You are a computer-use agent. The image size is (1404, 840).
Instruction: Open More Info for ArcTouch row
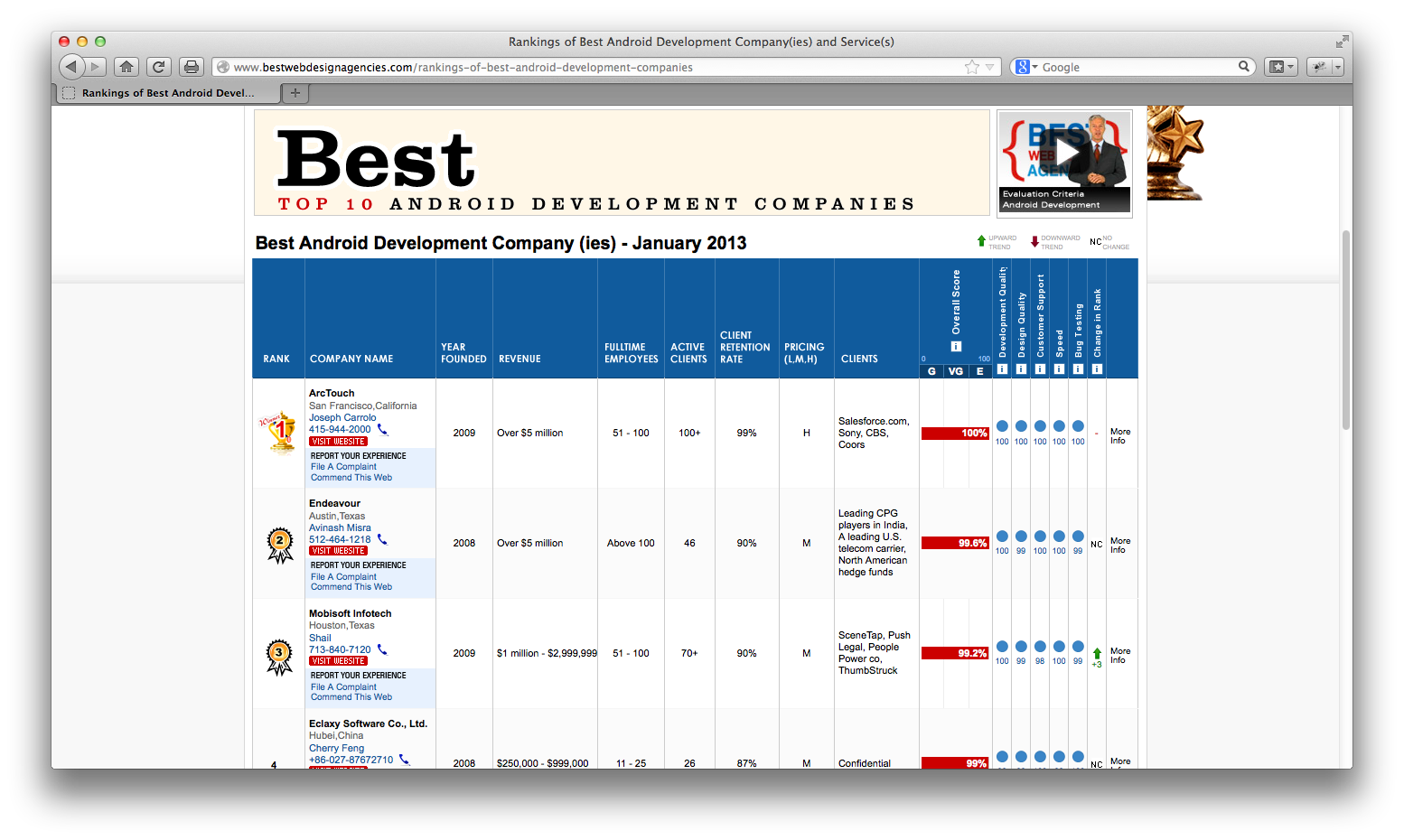(x=1120, y=436)
